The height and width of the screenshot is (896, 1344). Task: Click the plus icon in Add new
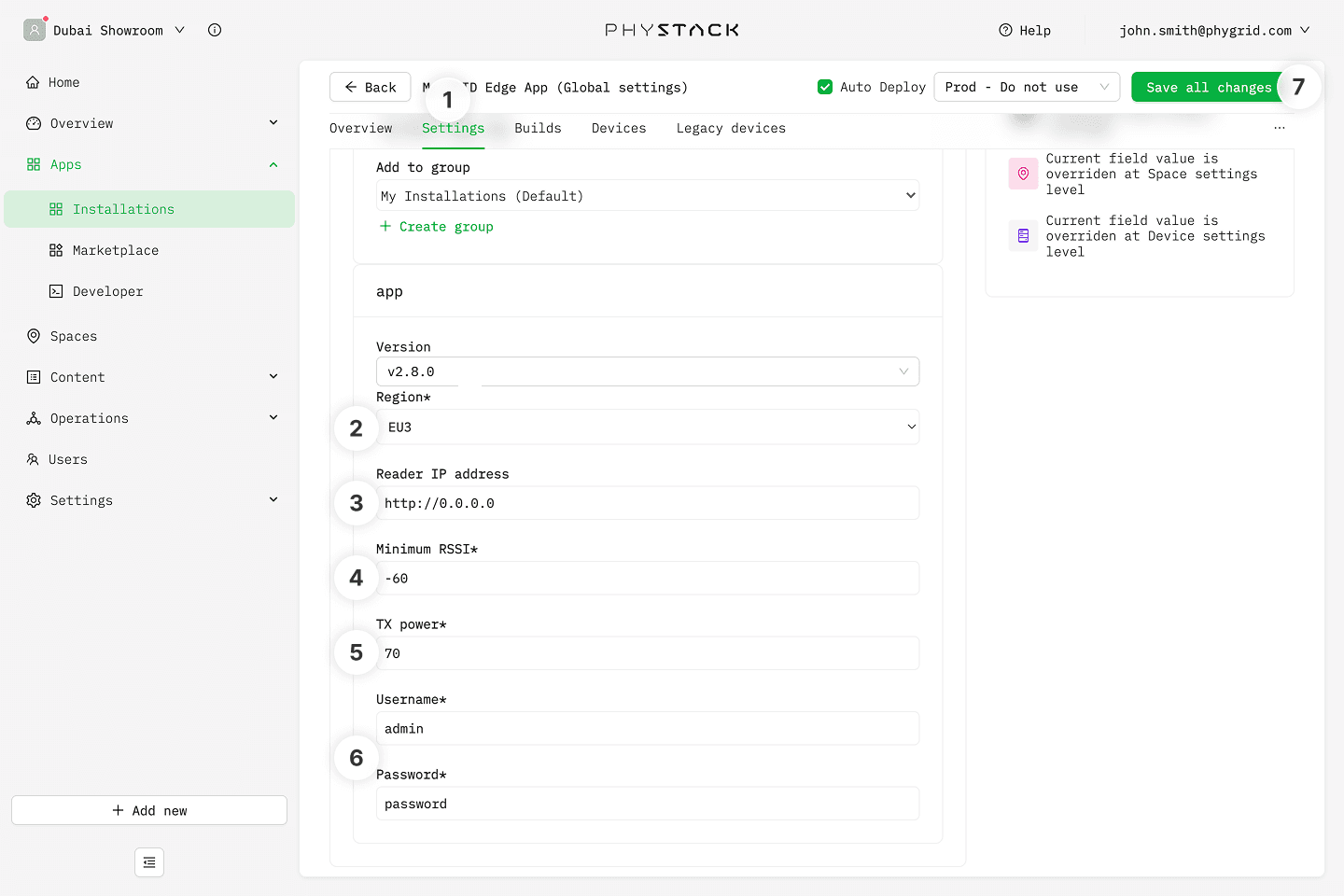click(x=118, y=810)
